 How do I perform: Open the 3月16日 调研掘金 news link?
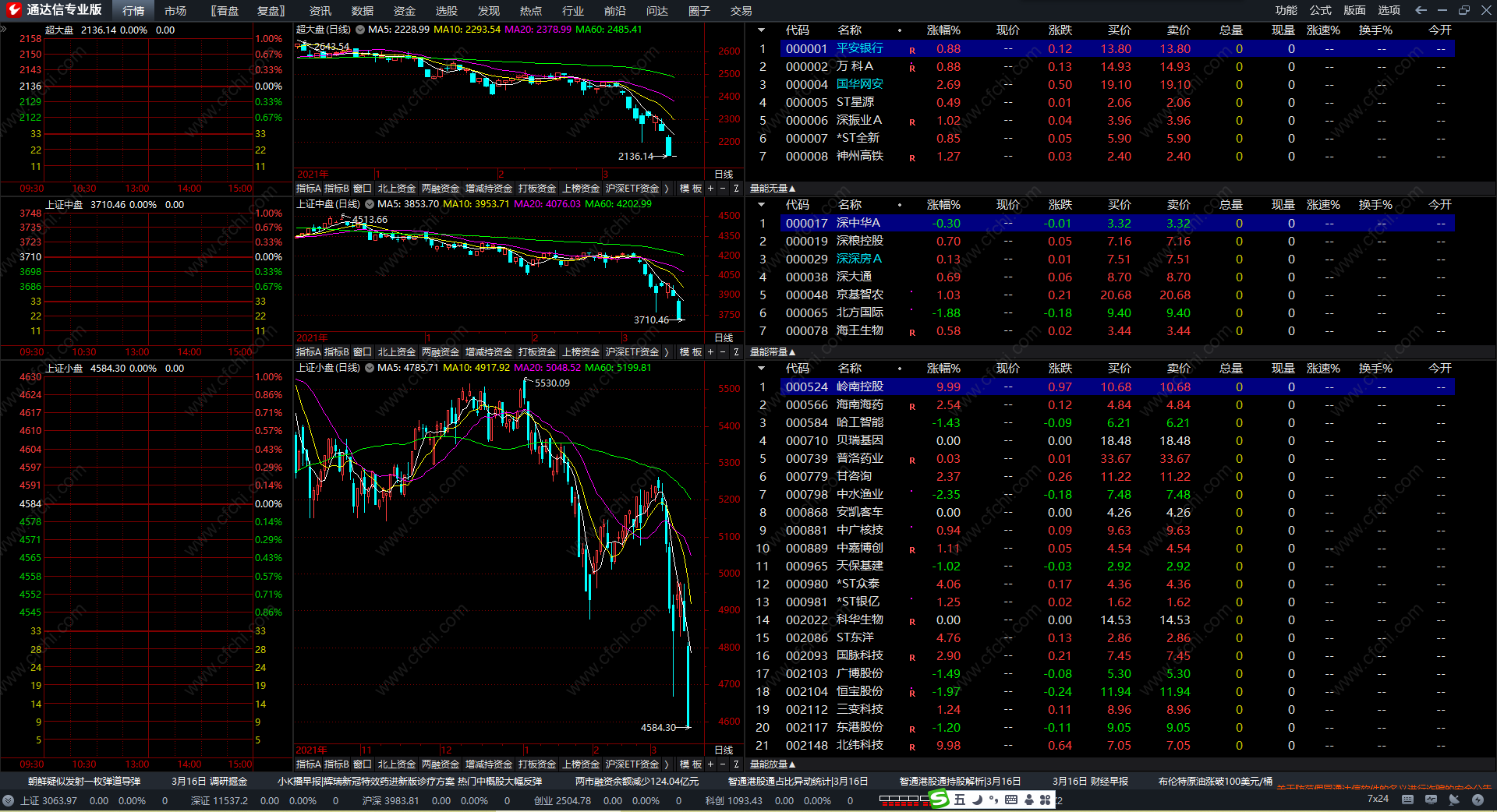(x=209, y=782)
